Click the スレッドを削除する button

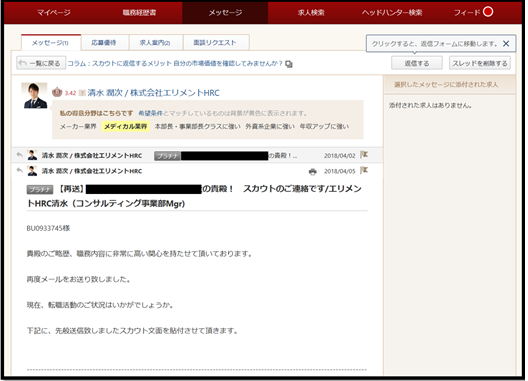[x=480, y=63]
